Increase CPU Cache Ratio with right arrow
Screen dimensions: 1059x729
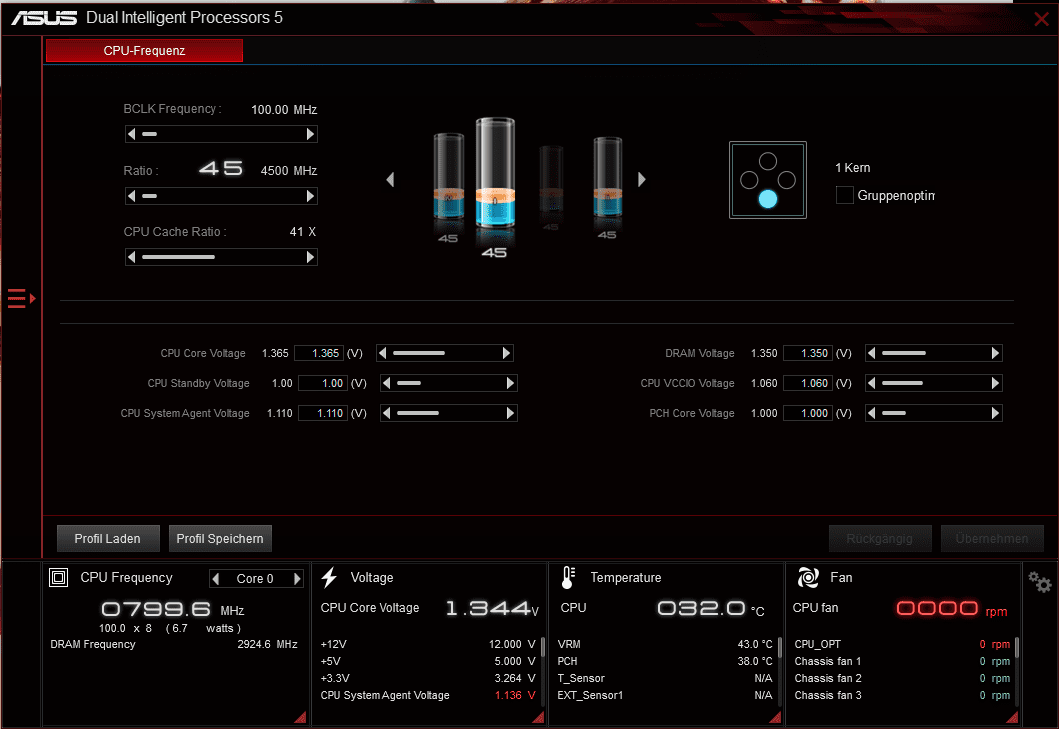click(x=310, y=257)
